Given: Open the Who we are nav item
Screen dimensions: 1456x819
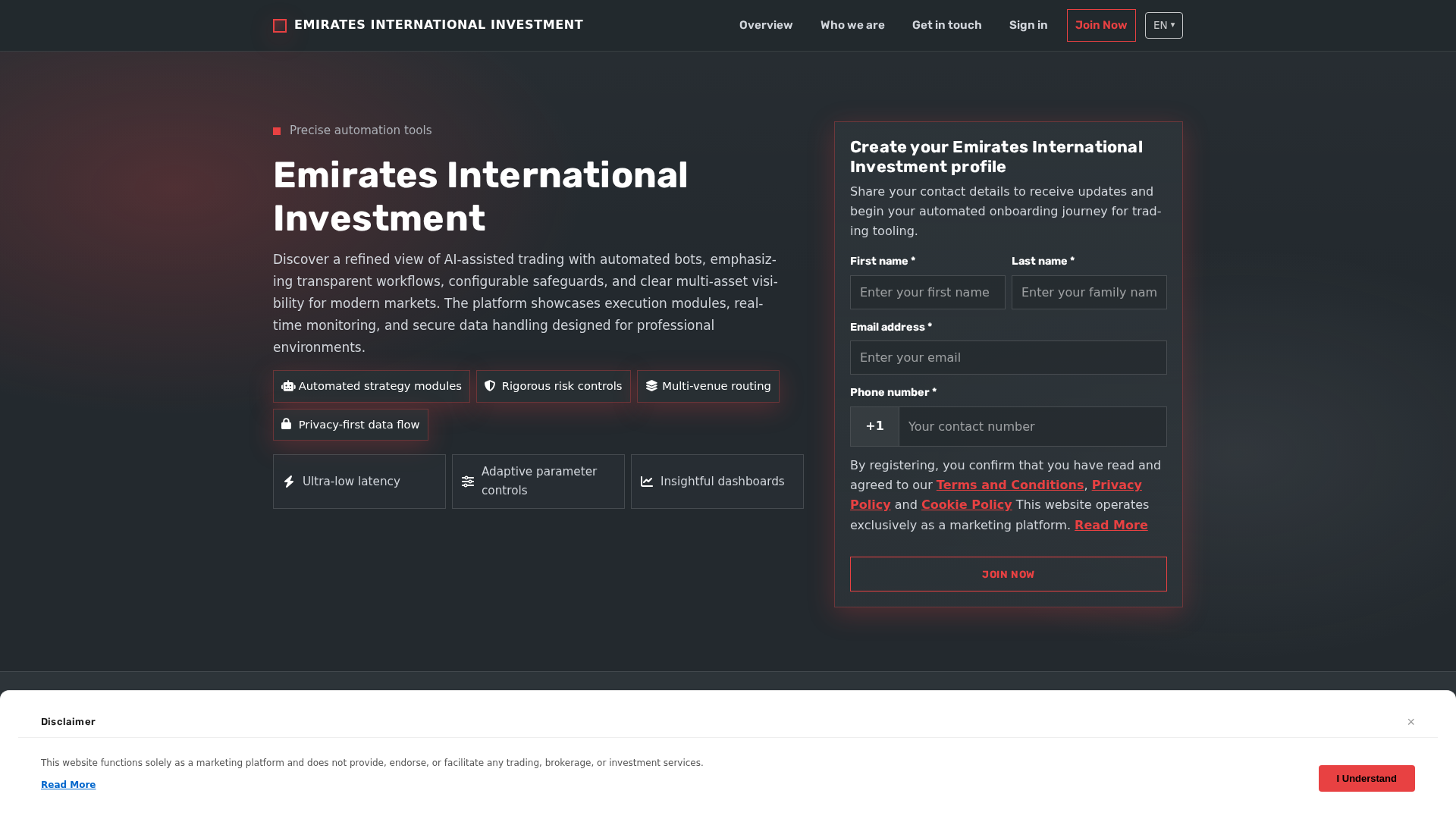Looking at the screenshot, I should (x=852, y=25).
